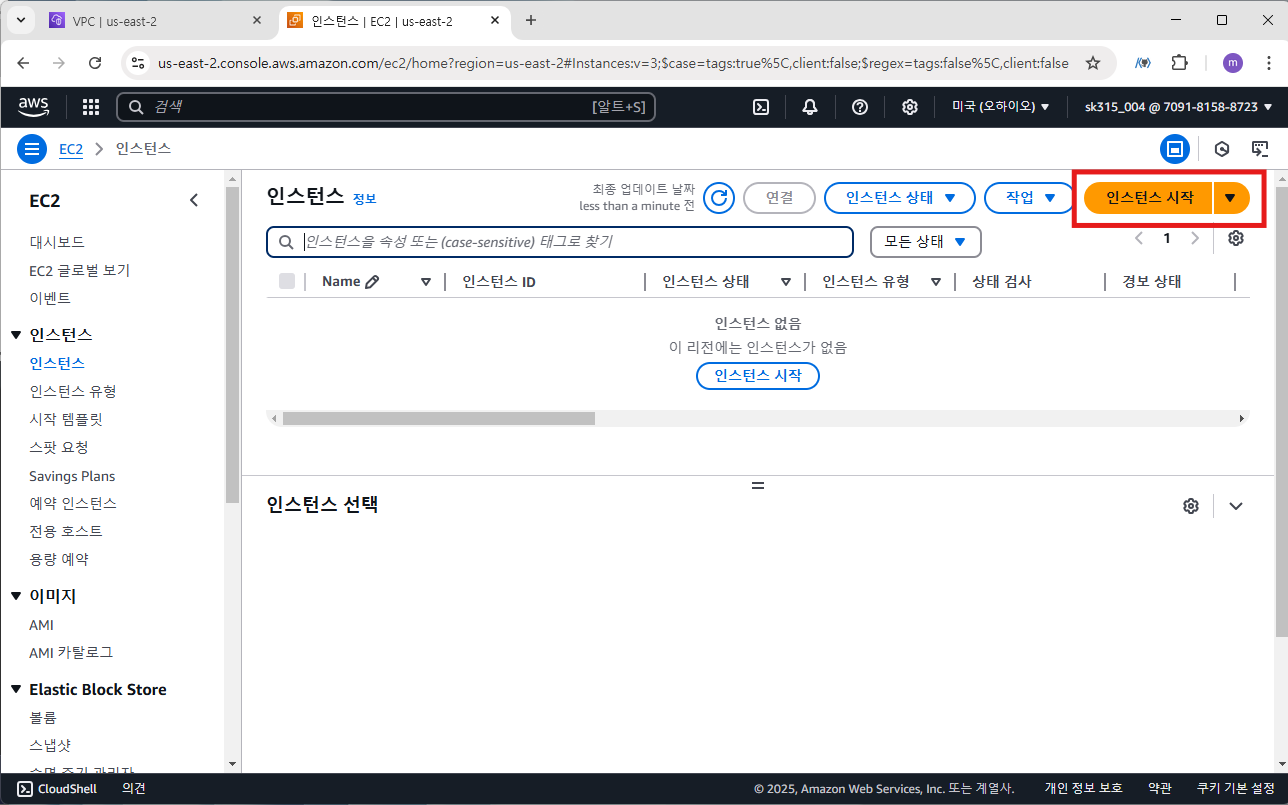Image resolution: width=1288 pixels, height=805 pixels.
Task: Open the tab search dropdown arrow
Action: (20, 20)
